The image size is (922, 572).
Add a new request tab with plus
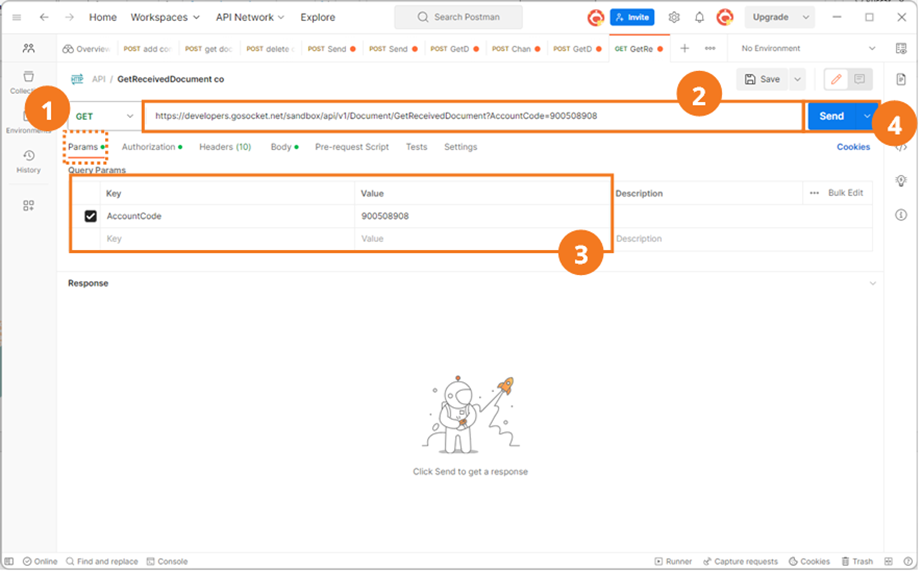[x=684, y=48]
